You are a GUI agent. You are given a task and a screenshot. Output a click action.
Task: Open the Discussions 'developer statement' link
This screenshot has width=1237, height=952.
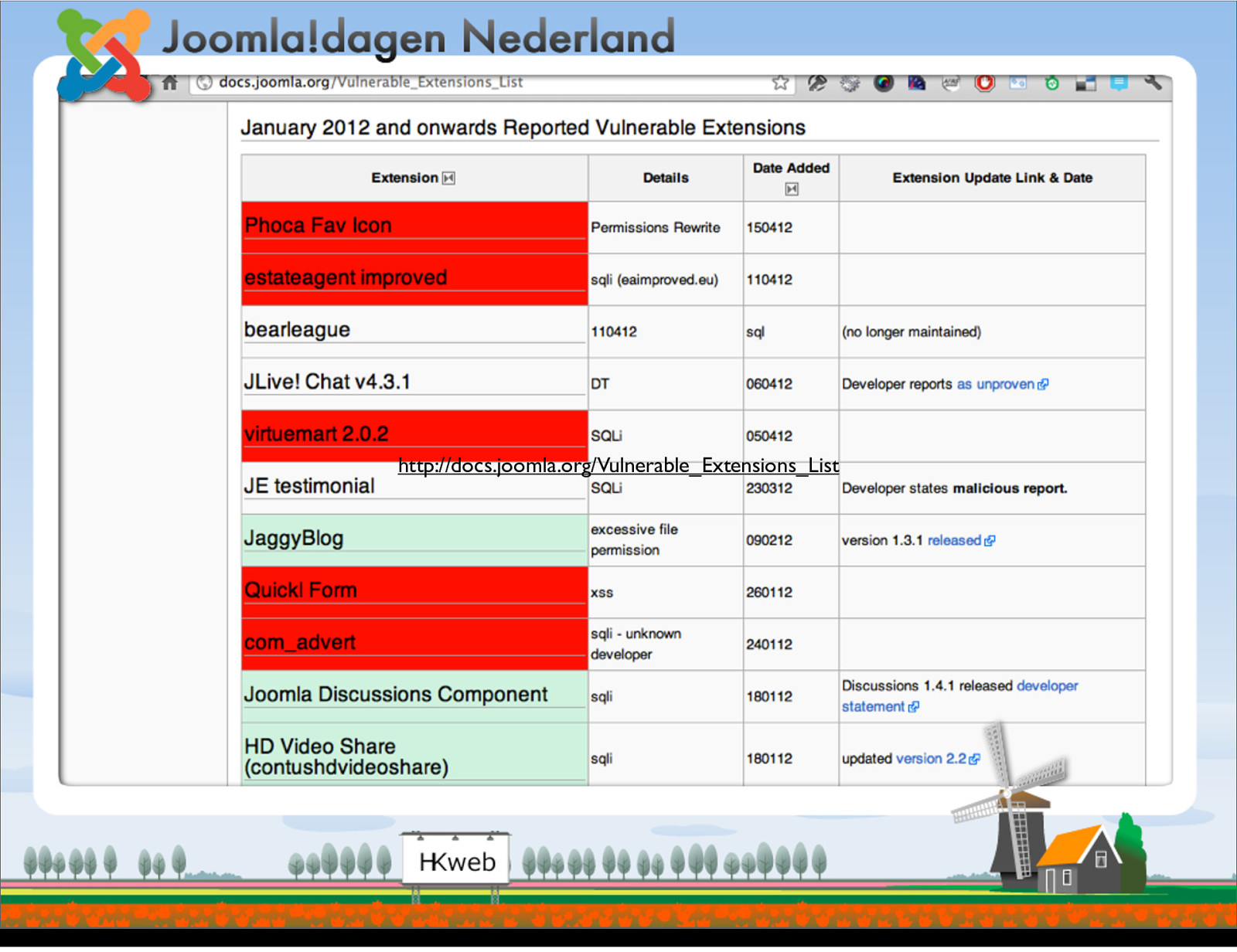click(959, 696)
